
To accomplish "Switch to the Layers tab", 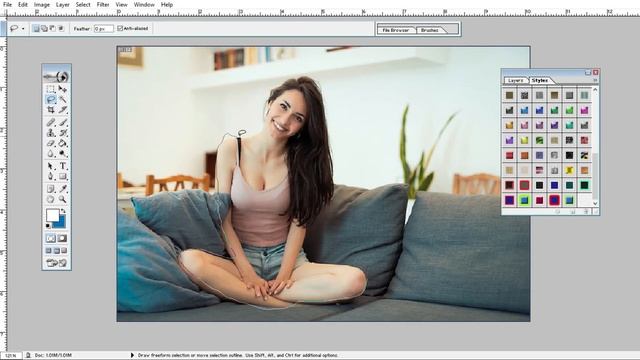I will tap(516, 80).
